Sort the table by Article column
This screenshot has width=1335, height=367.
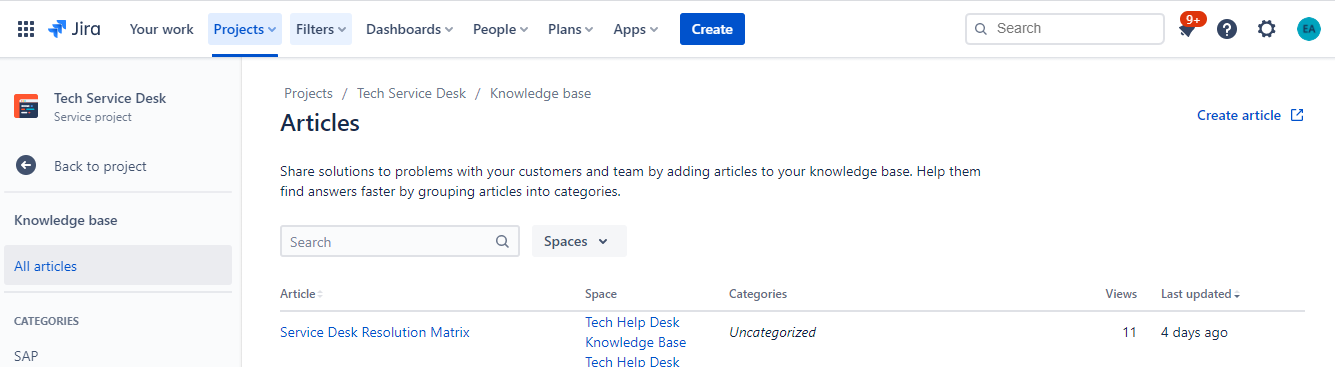tap(301, 294)
